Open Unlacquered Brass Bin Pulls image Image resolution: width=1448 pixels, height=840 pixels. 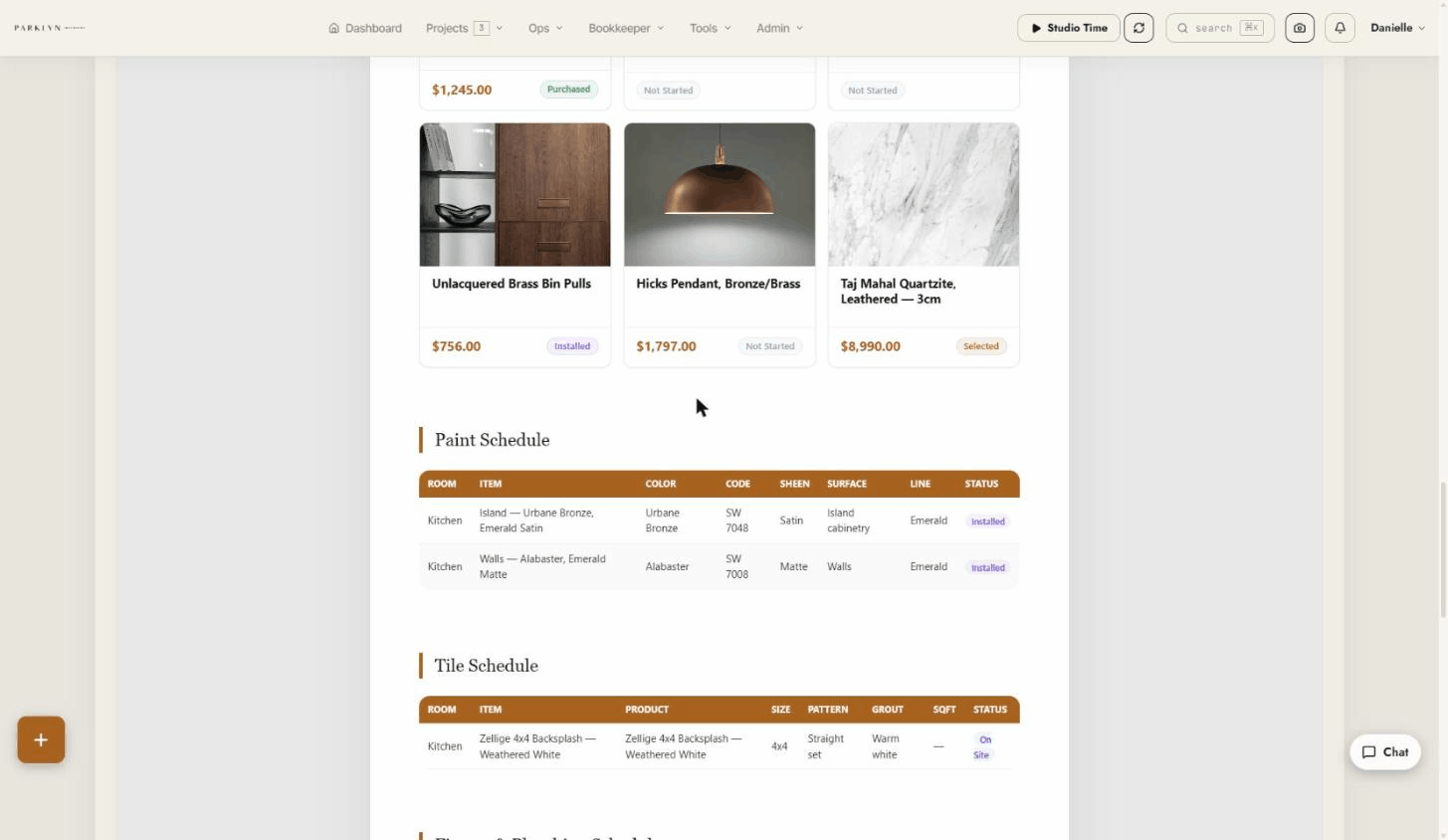tap(515, 195)
